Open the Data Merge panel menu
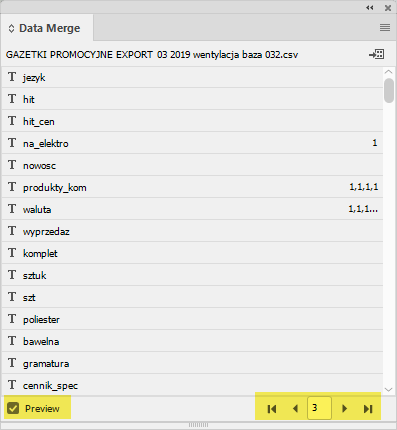 click(385, 27)
